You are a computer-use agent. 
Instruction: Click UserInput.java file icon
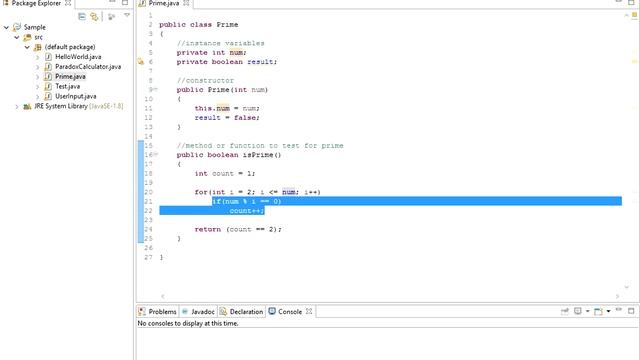point(48,96)
